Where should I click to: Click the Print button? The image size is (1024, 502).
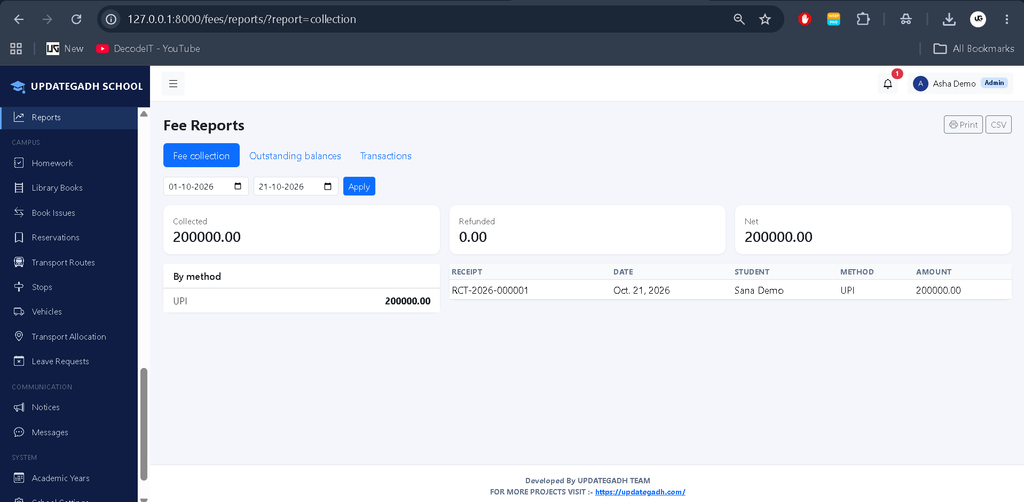[963, 125]
